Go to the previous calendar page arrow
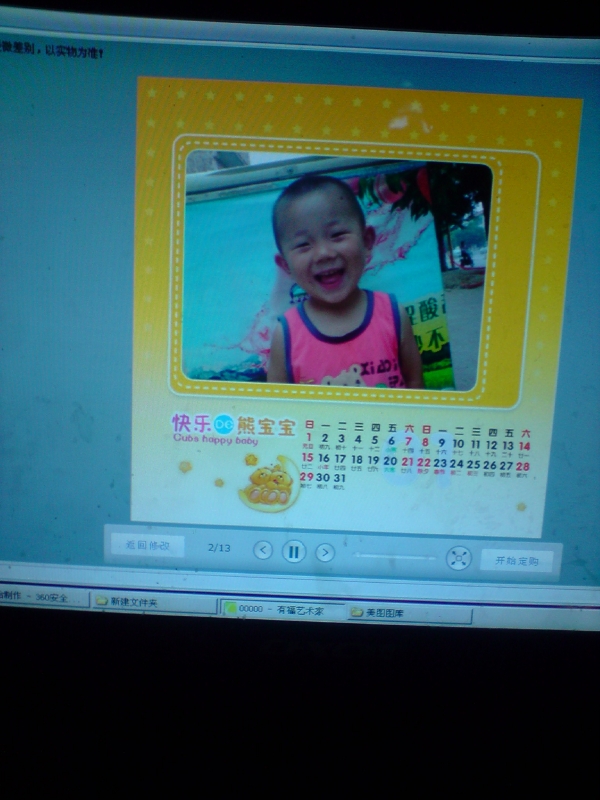Viewport: 600px width, 800px height. click(x=263, y=550)
